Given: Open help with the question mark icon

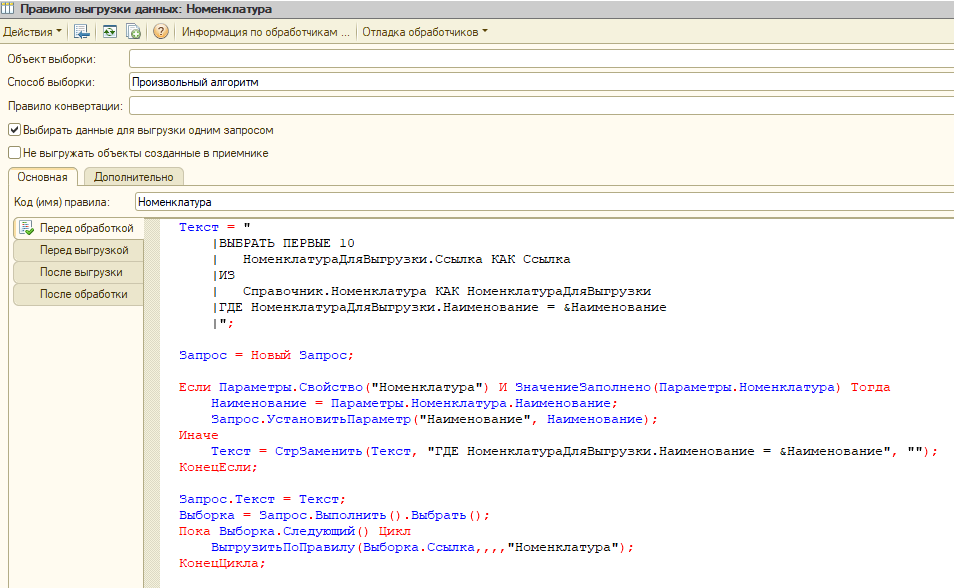Looking at the screenshot, I should click(x=160, y=32).
